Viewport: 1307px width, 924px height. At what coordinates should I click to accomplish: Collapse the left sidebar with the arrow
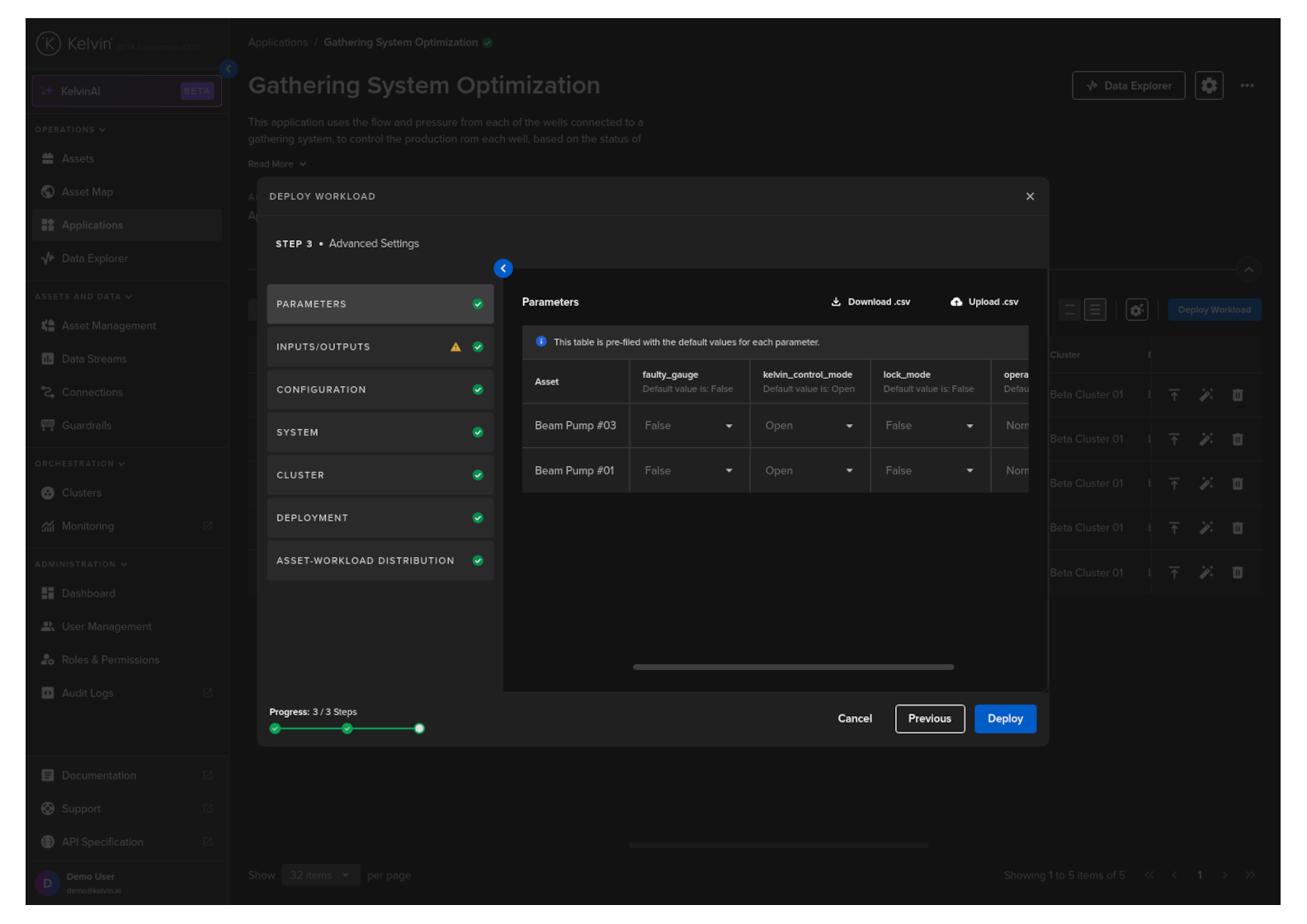click(x=229, y=69)
